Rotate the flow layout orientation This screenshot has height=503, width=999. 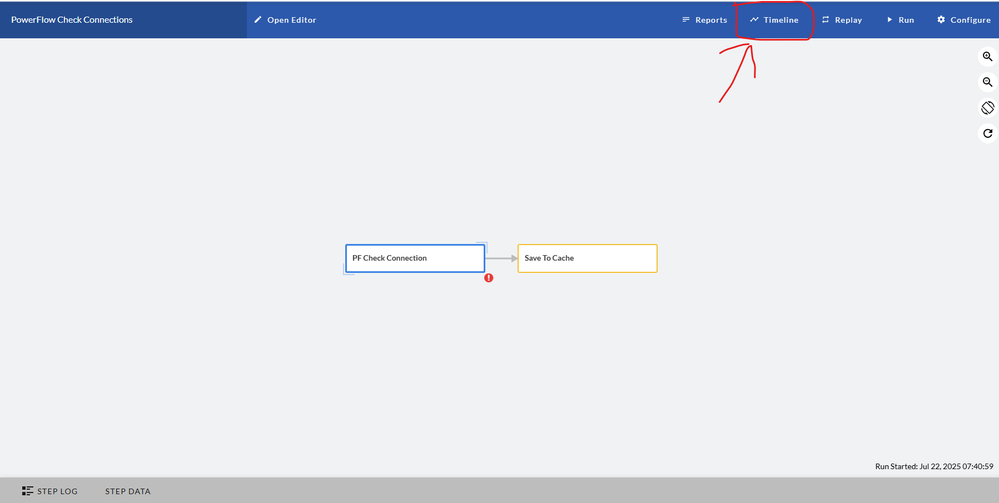tap(988, 108)
